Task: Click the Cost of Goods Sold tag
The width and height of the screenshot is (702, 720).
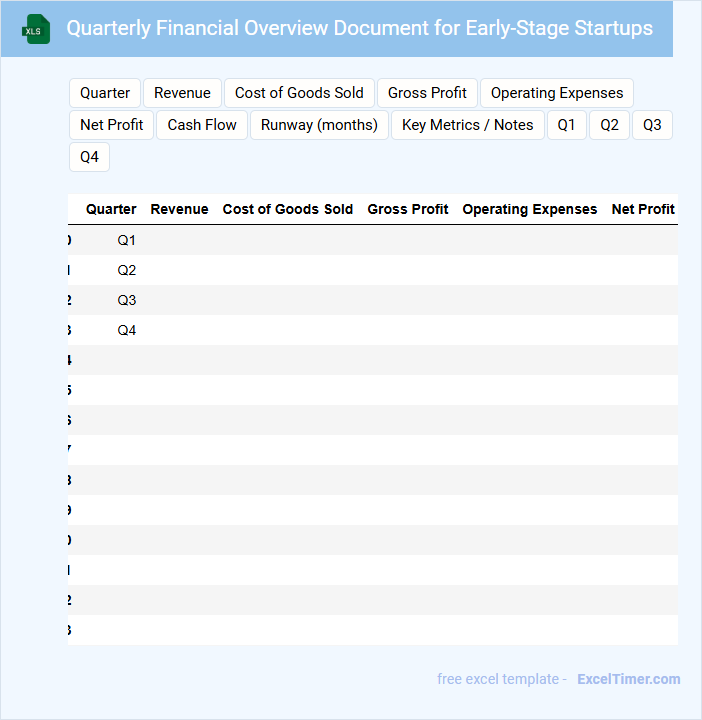Action: click(299, 93)
